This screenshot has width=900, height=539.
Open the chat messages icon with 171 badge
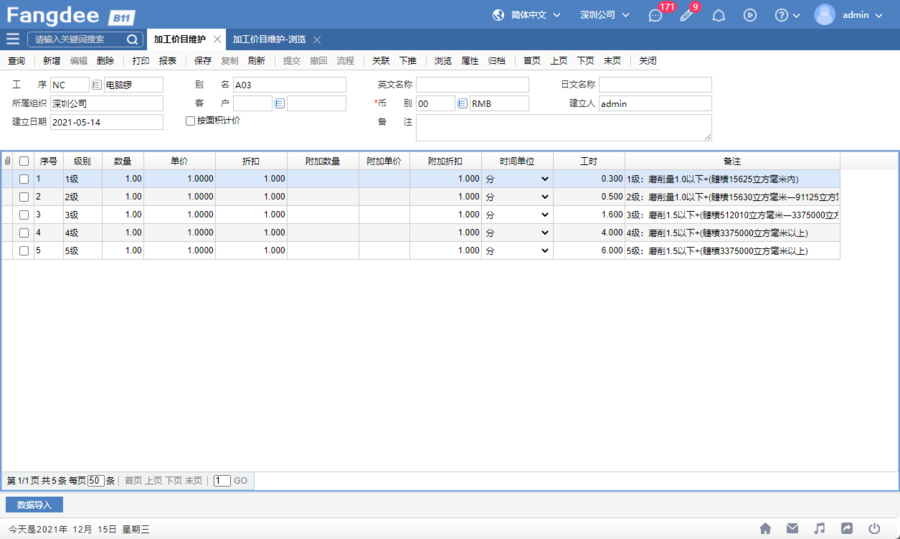tap(655, 15)
